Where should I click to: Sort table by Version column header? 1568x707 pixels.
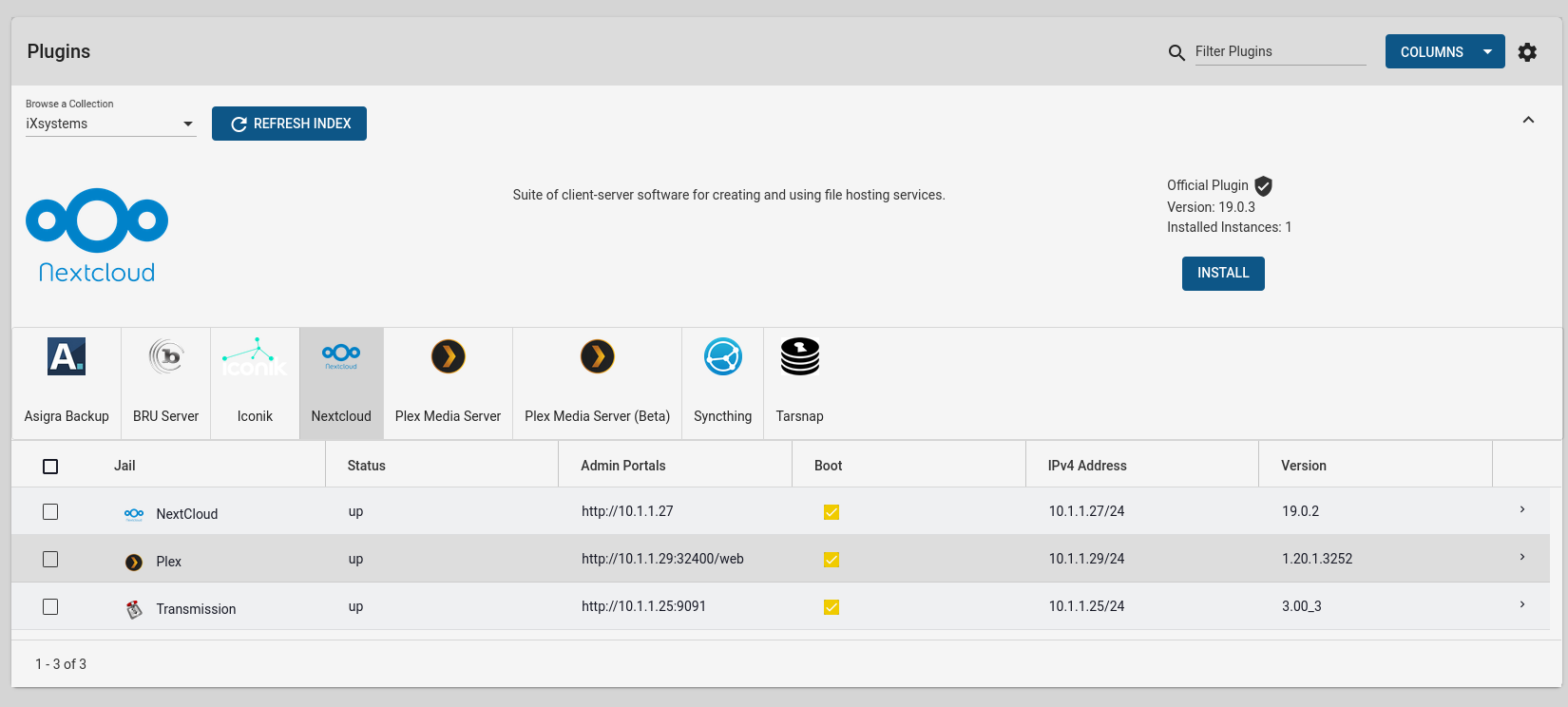(x=1304, y=466)
